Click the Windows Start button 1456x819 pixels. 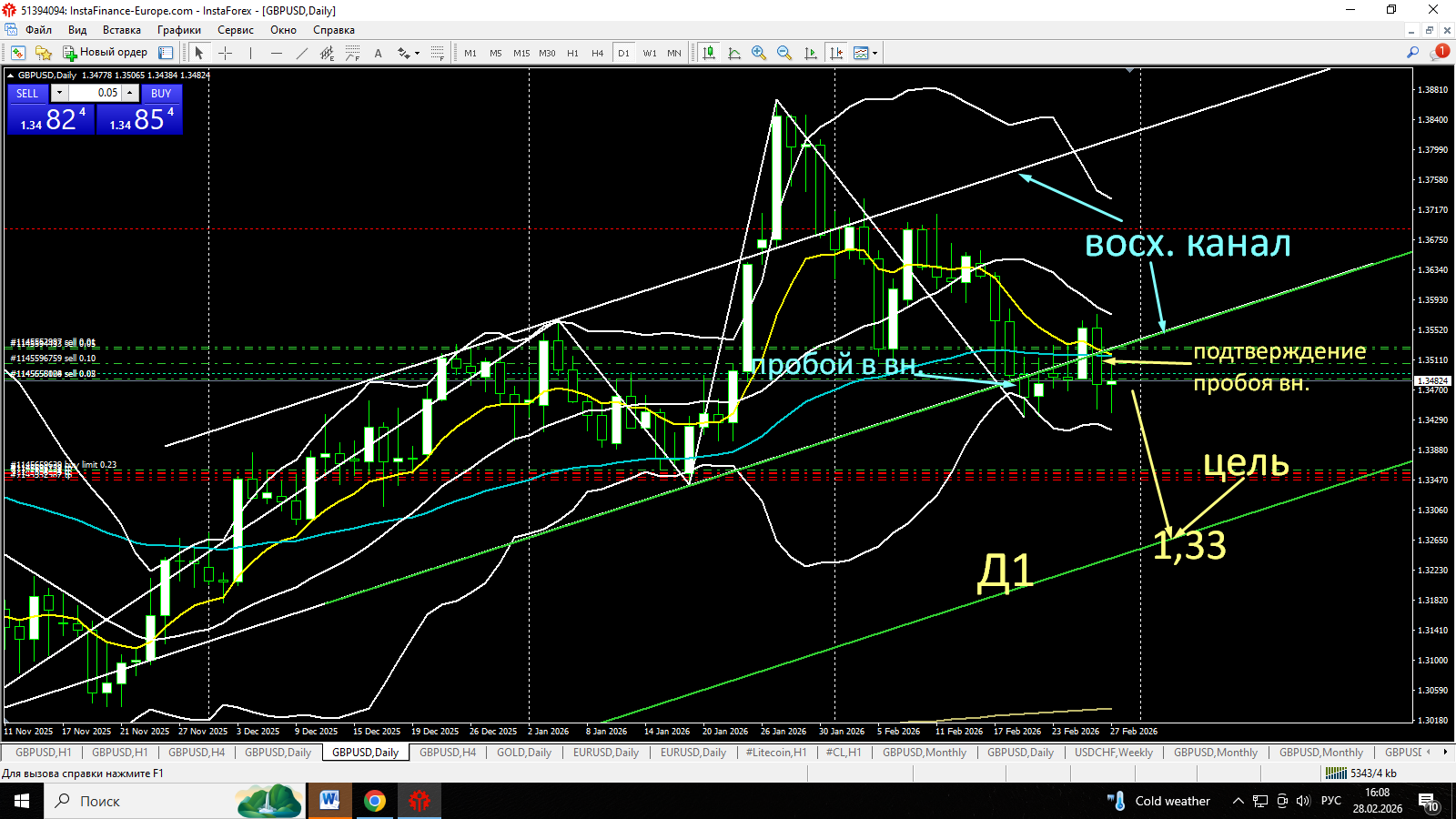coord(22,801)
